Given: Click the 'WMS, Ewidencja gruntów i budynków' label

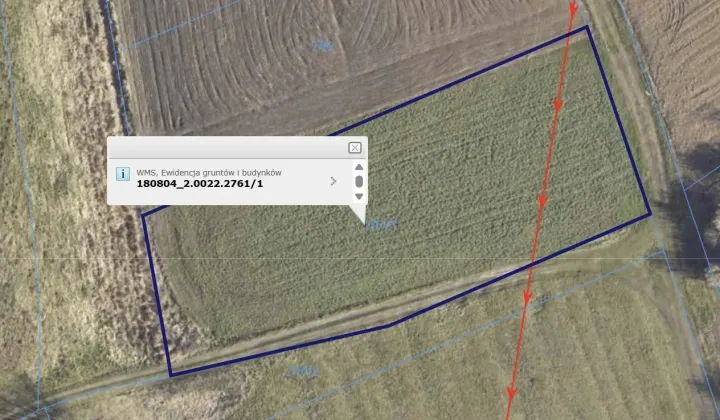Looking at the screenshot, I should click(x=209, y=173).
